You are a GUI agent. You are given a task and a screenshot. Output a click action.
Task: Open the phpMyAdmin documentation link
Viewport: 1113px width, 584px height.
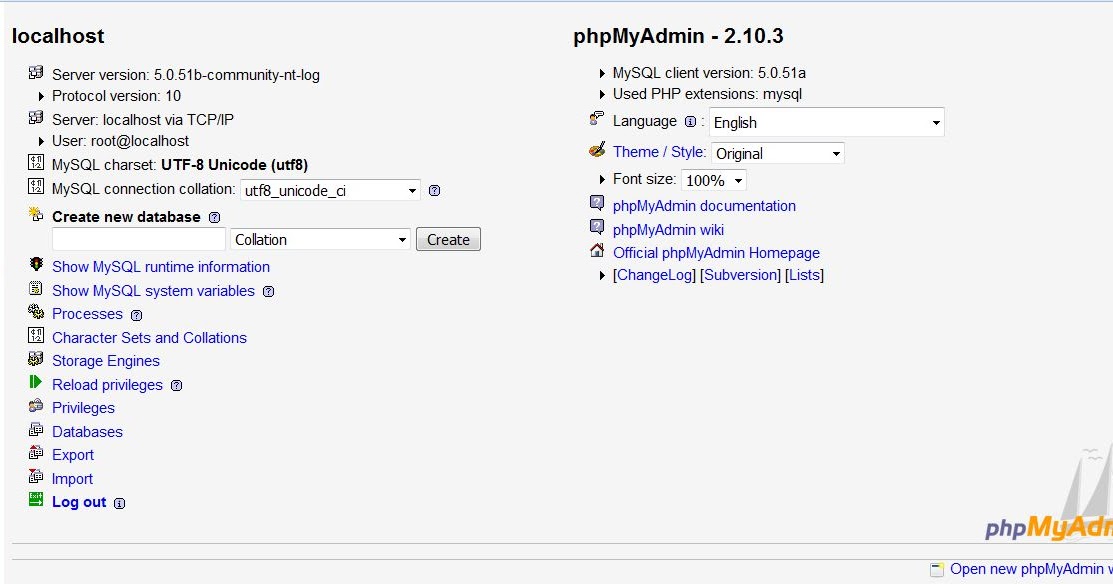click(704, 206)
